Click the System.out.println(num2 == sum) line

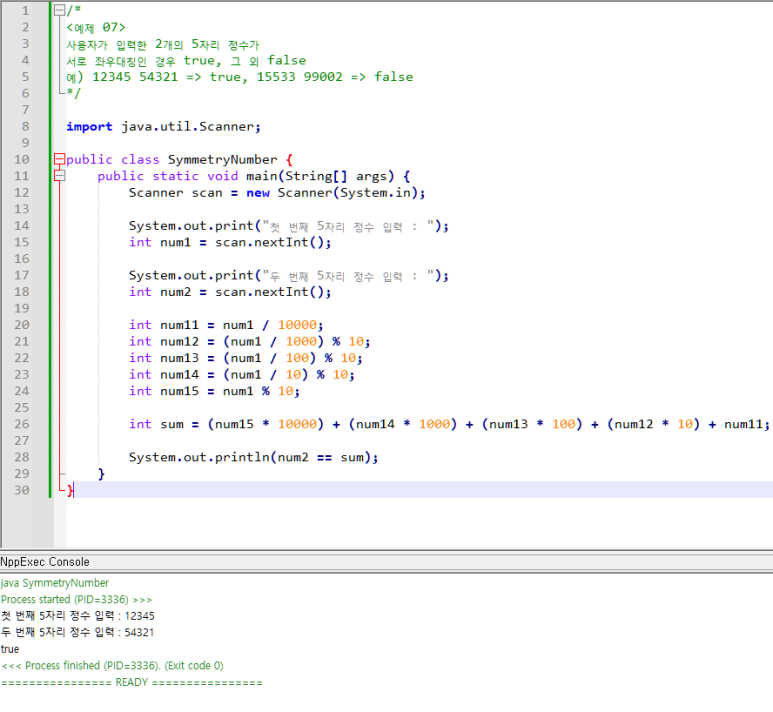pyautogui.click(x=253, y=458)
